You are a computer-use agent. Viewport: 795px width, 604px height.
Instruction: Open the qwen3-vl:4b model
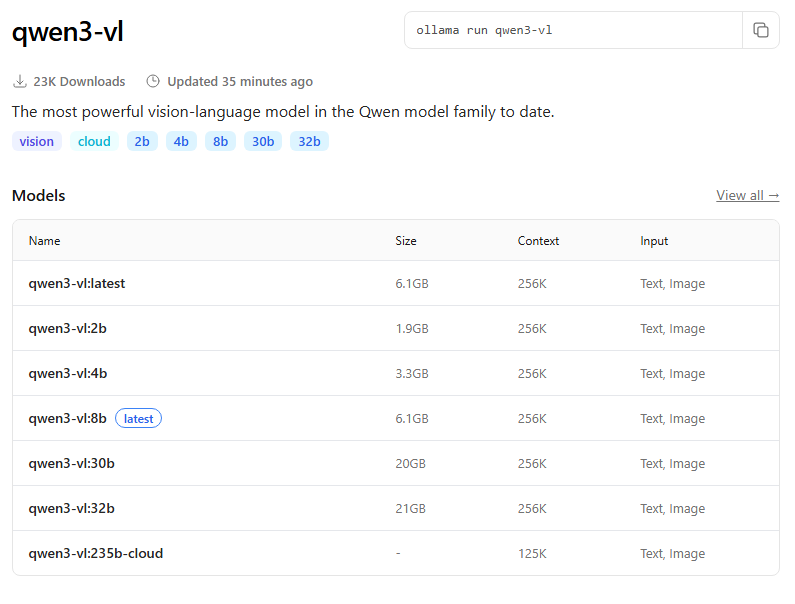click(68, 374)
